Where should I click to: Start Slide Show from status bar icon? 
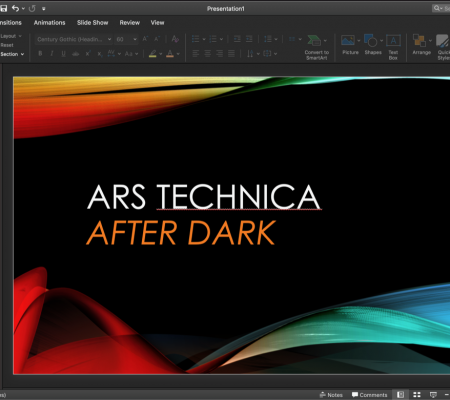(433, 395)
